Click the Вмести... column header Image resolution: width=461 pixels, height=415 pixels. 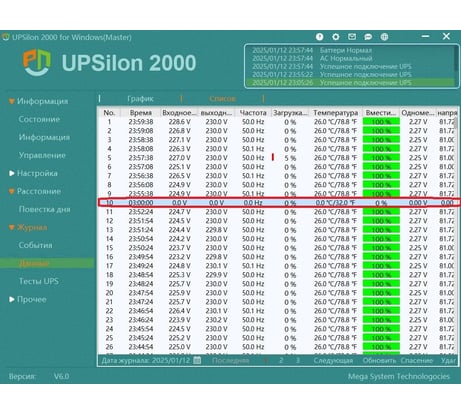(x=381, y=113)
